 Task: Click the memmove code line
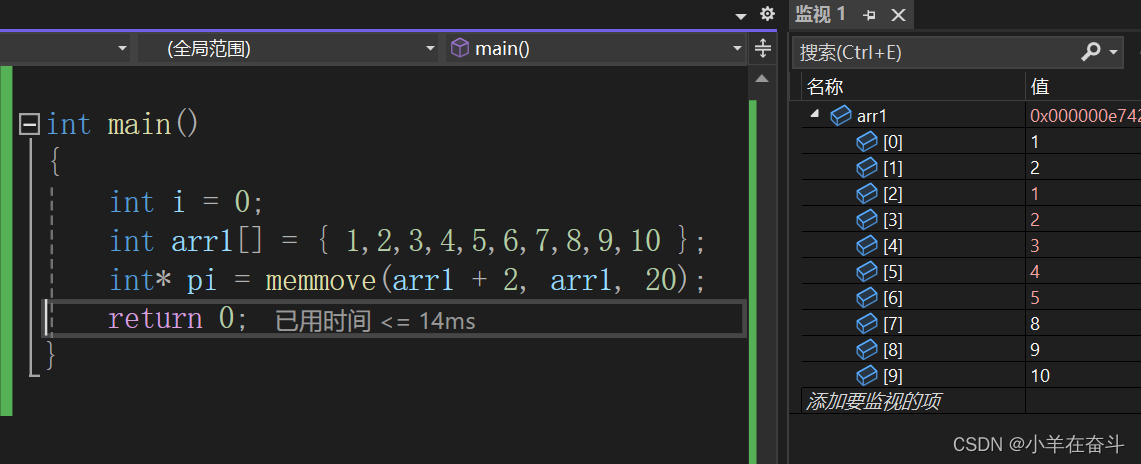(408, 280)
